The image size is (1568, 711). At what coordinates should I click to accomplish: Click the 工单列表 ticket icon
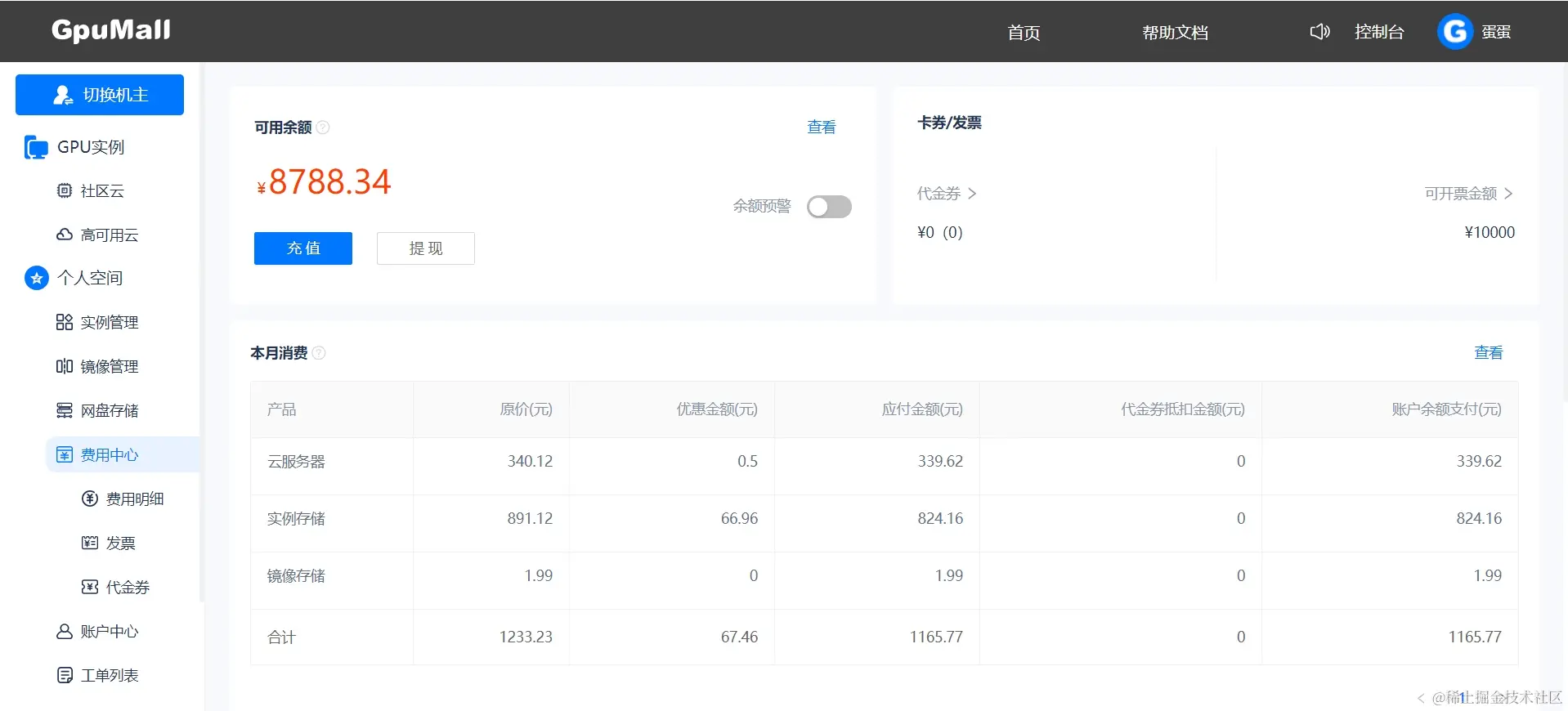(x=65, y=675)
